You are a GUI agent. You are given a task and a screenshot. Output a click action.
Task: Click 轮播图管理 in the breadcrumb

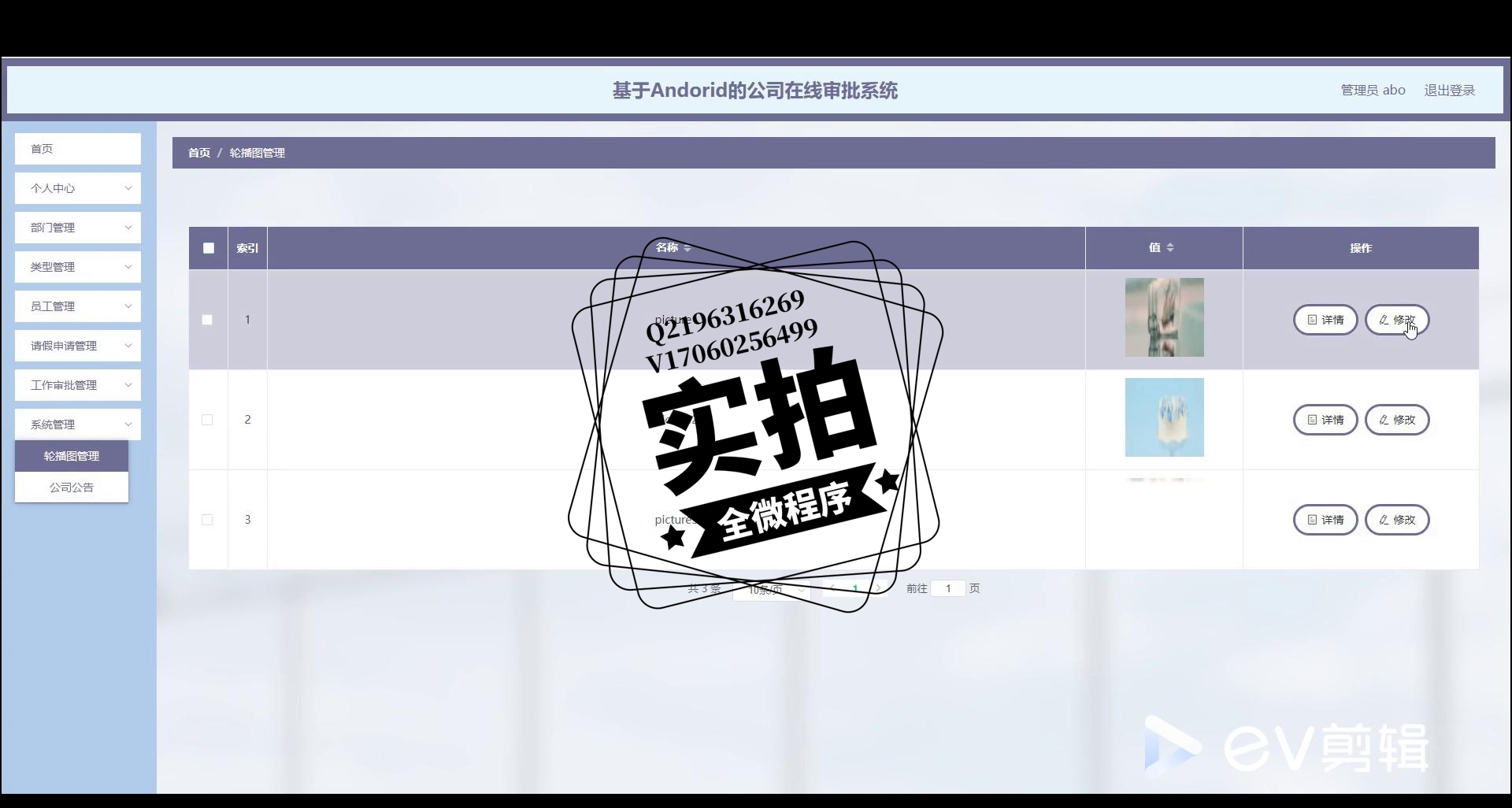(x=258, y=153)
